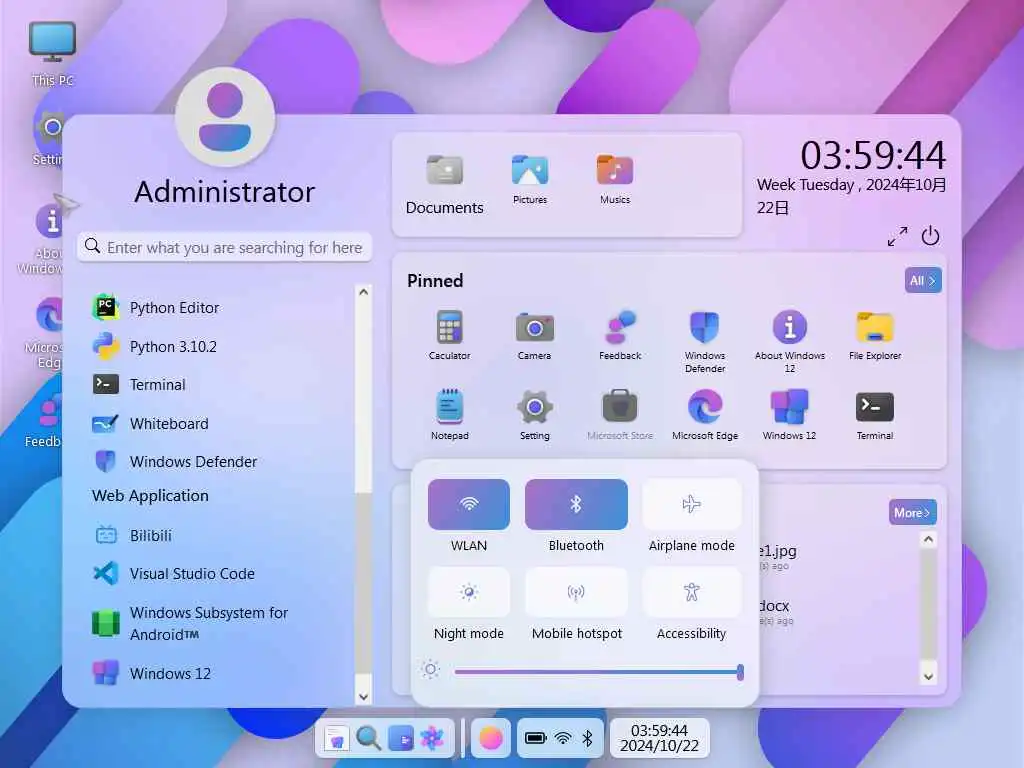Click the taskbar orange-pink circle icon
Image resolution: width=1024 pixels, height=768 pixels.
click(490, 738)
